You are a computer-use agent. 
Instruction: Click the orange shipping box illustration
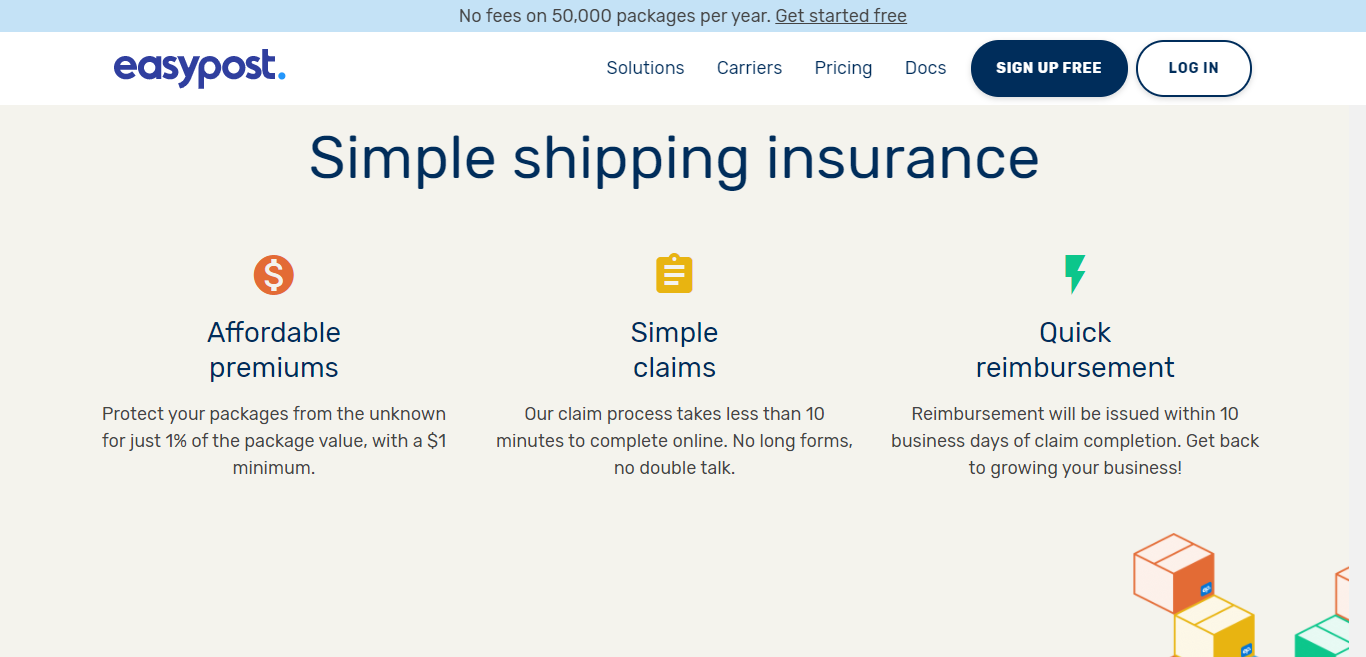pos(1173,573)
